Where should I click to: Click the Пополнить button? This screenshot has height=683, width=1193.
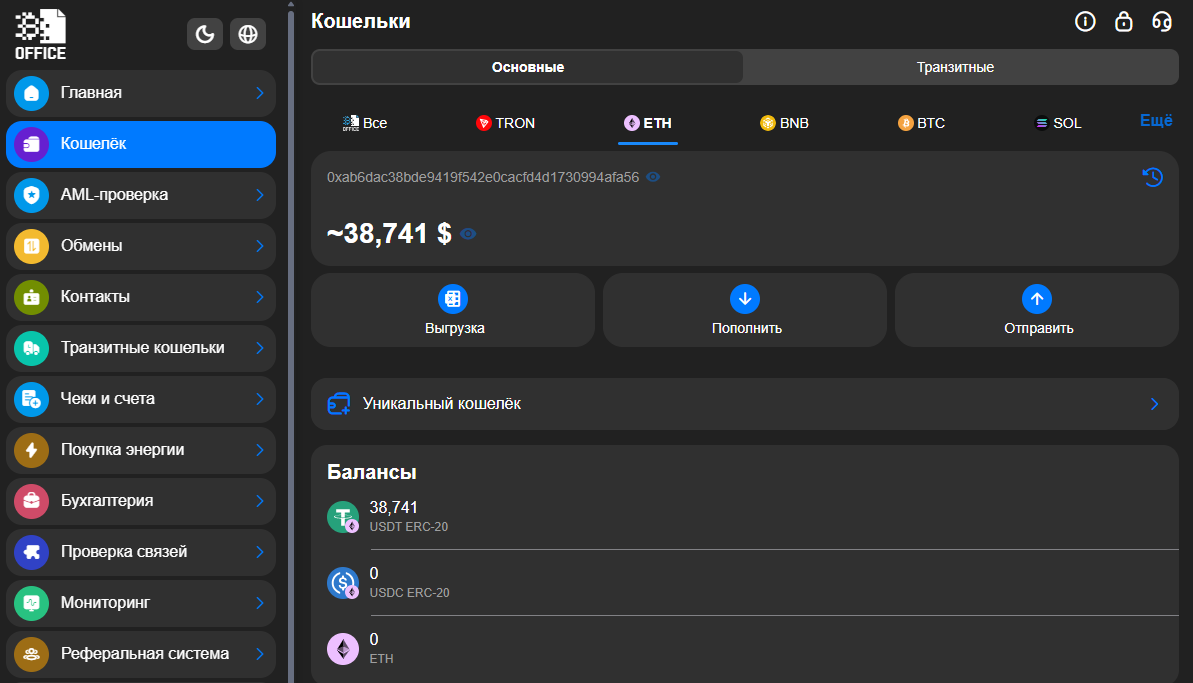[x=744, y=309]
